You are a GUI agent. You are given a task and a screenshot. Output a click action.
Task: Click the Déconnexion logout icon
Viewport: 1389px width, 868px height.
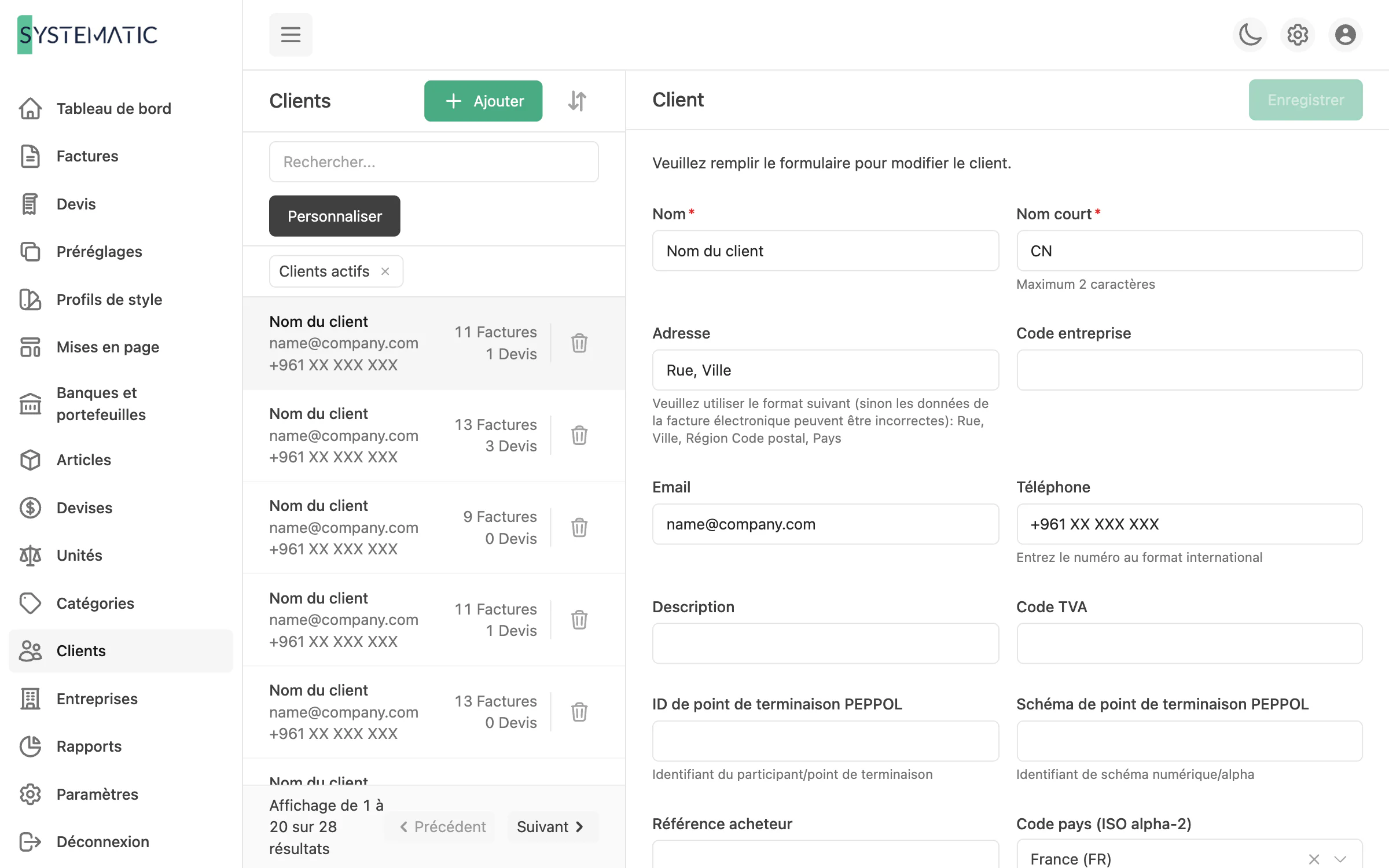pyautogui.click(x=30, y=842)
